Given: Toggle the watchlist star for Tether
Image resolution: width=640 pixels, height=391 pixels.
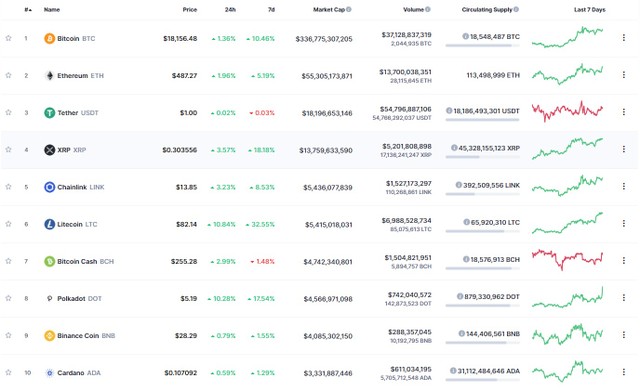Looking at the screenshot, I should pyautogui.click(x=8, y=113).
